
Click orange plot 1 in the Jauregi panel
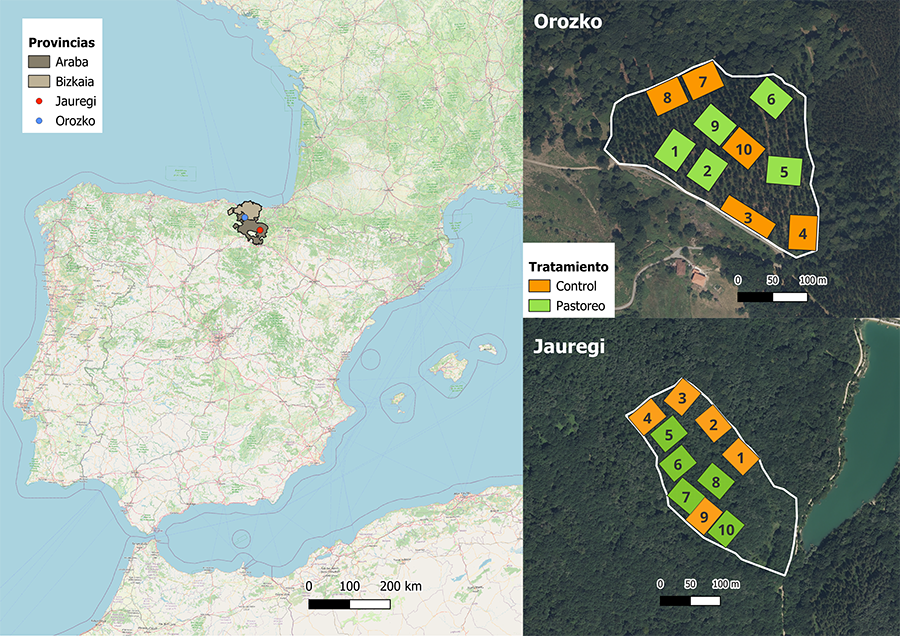coord(740,457)
